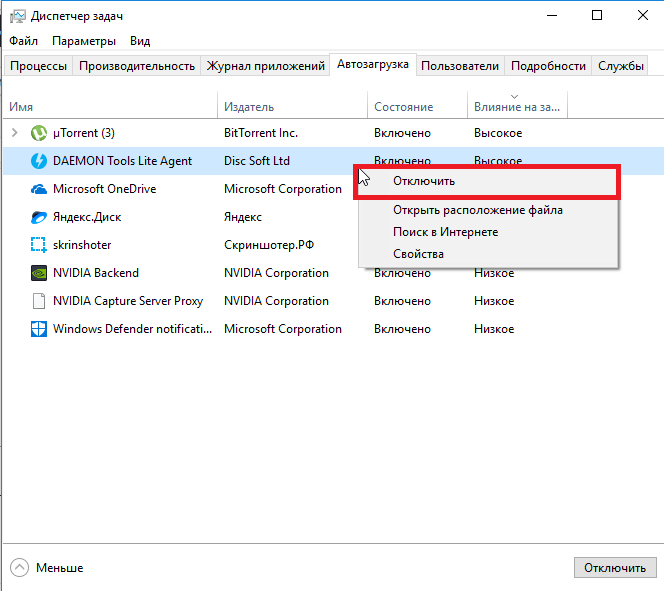Select the NVIDIA Backend row name
The image size is (664, 591).
(96, 273)
